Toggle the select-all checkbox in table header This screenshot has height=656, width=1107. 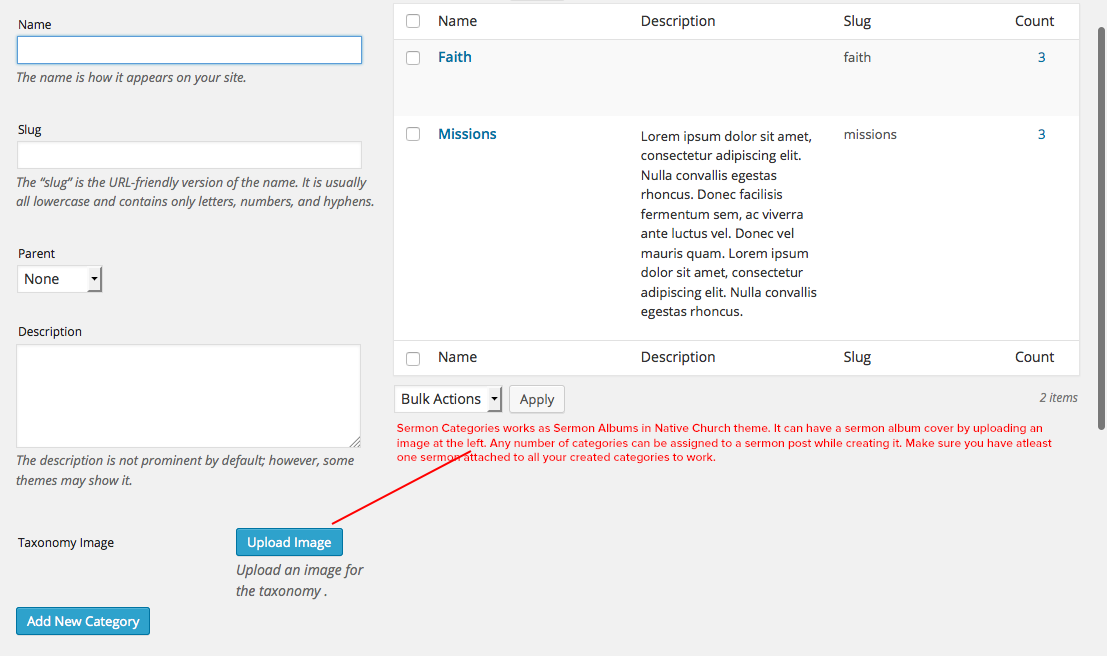pos(413,21)
